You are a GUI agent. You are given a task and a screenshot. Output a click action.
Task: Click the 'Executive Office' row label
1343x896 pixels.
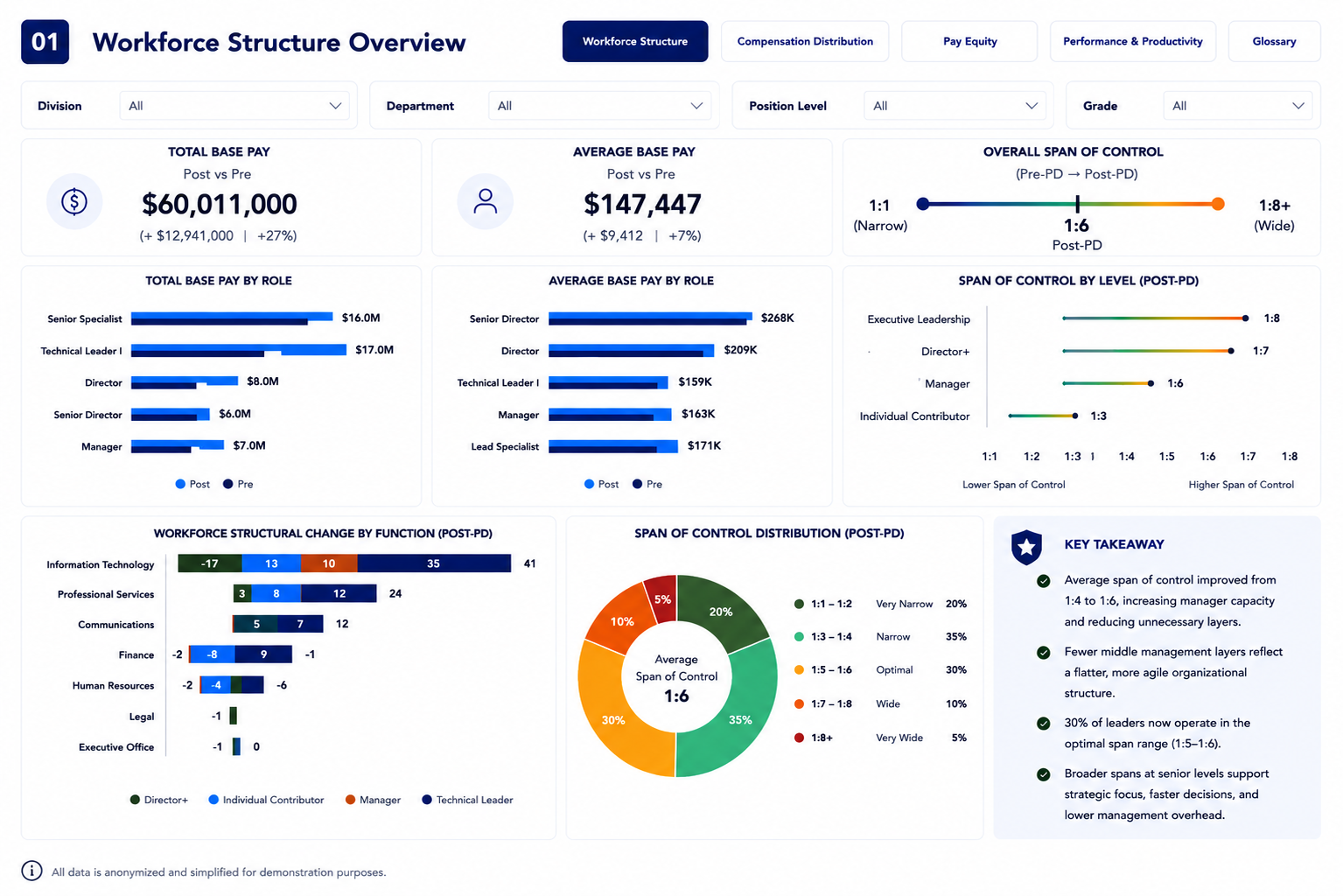[x=116, y=747]
